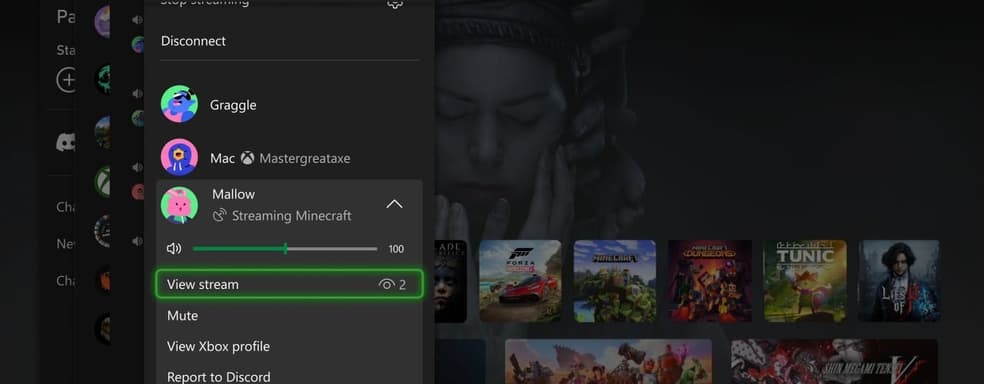The image size is (984, 384).
Task: Open the Tunic game tile
Action: pyautogui.click(x=805, y=281)
